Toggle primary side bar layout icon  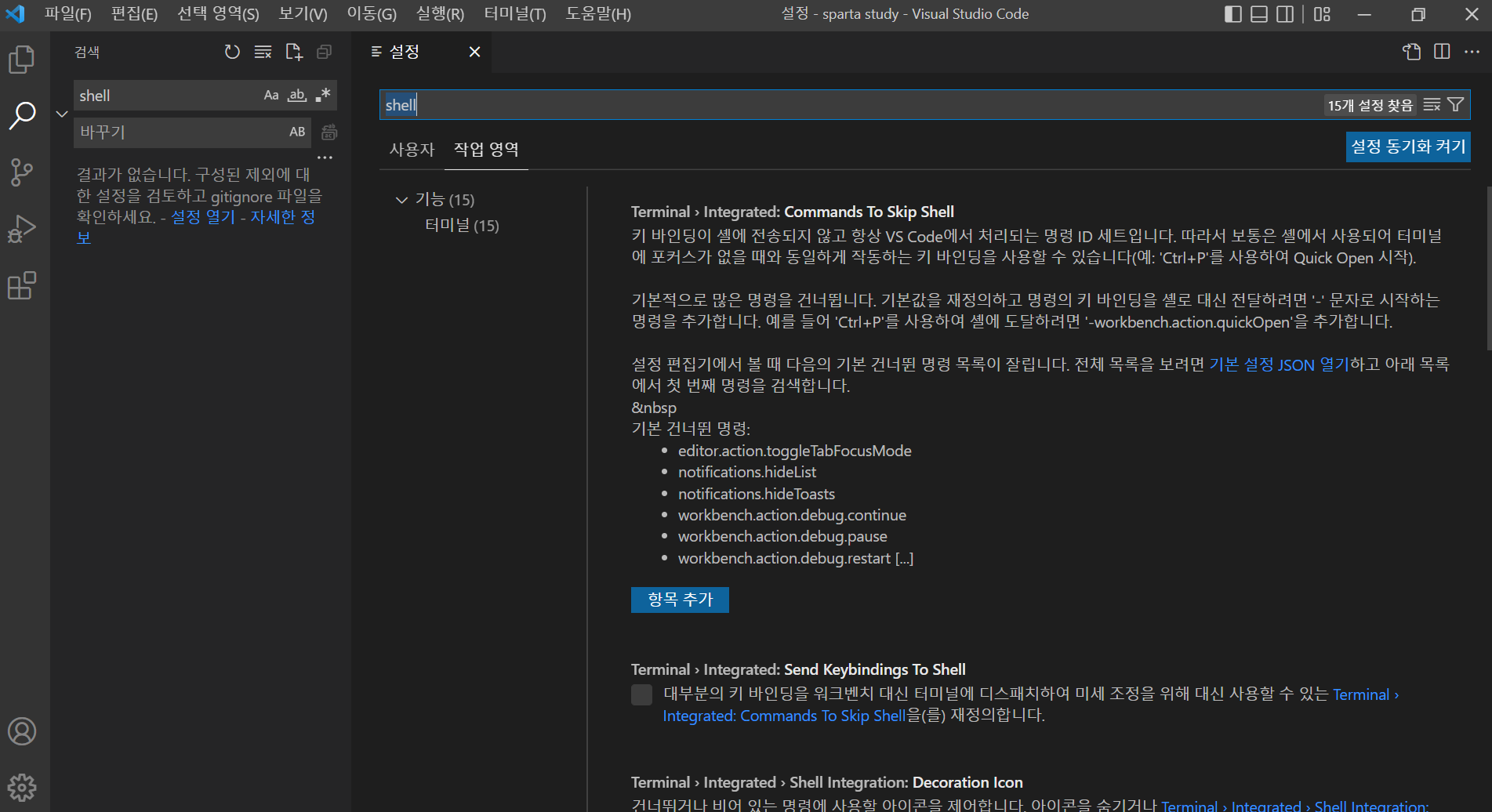[1233, 14]
